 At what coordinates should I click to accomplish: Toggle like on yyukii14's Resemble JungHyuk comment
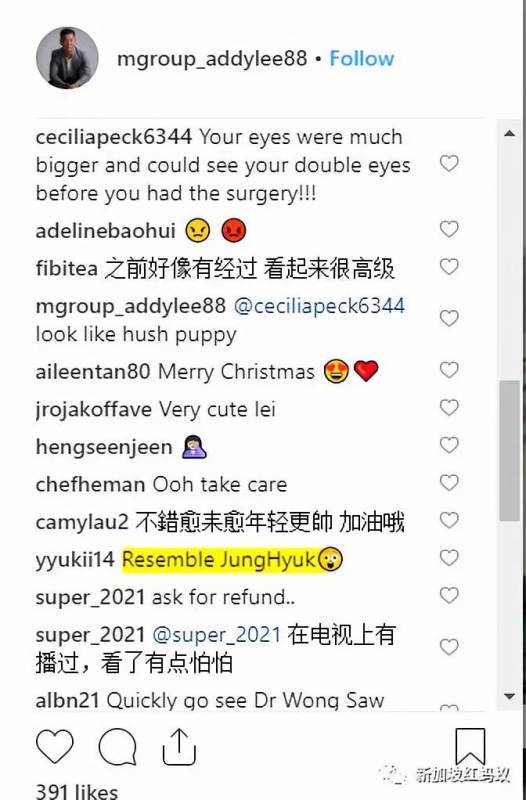click(449, 558)
